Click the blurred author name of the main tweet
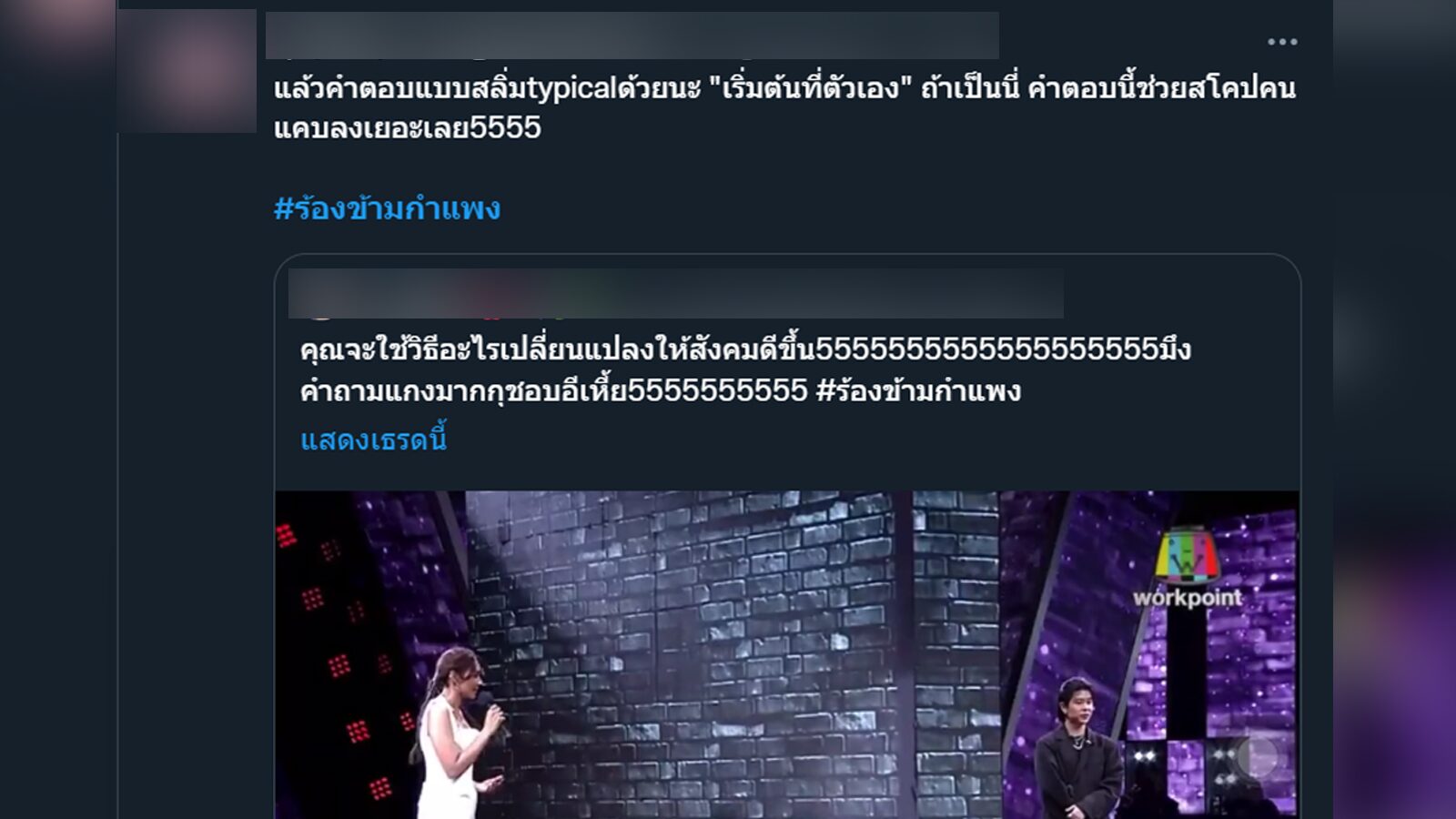The height and width of the screenshot is (819, 1456). pyautogui.click(x=632, y=35)
